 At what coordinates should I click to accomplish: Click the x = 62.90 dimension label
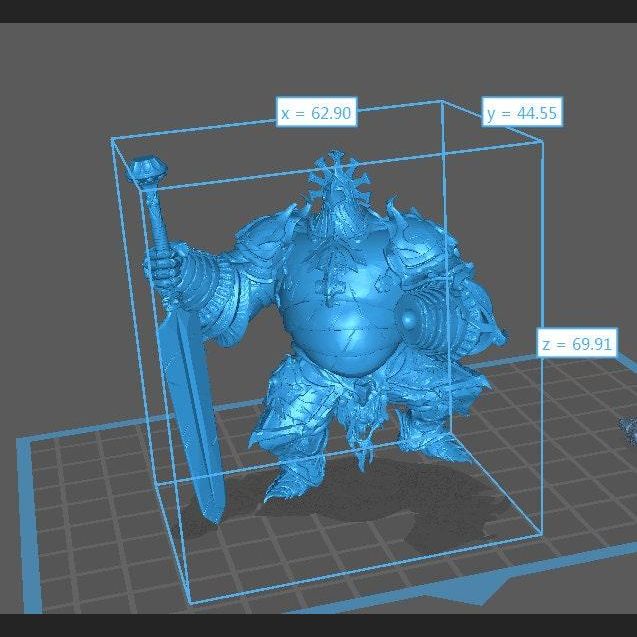(x=316, y=113)
